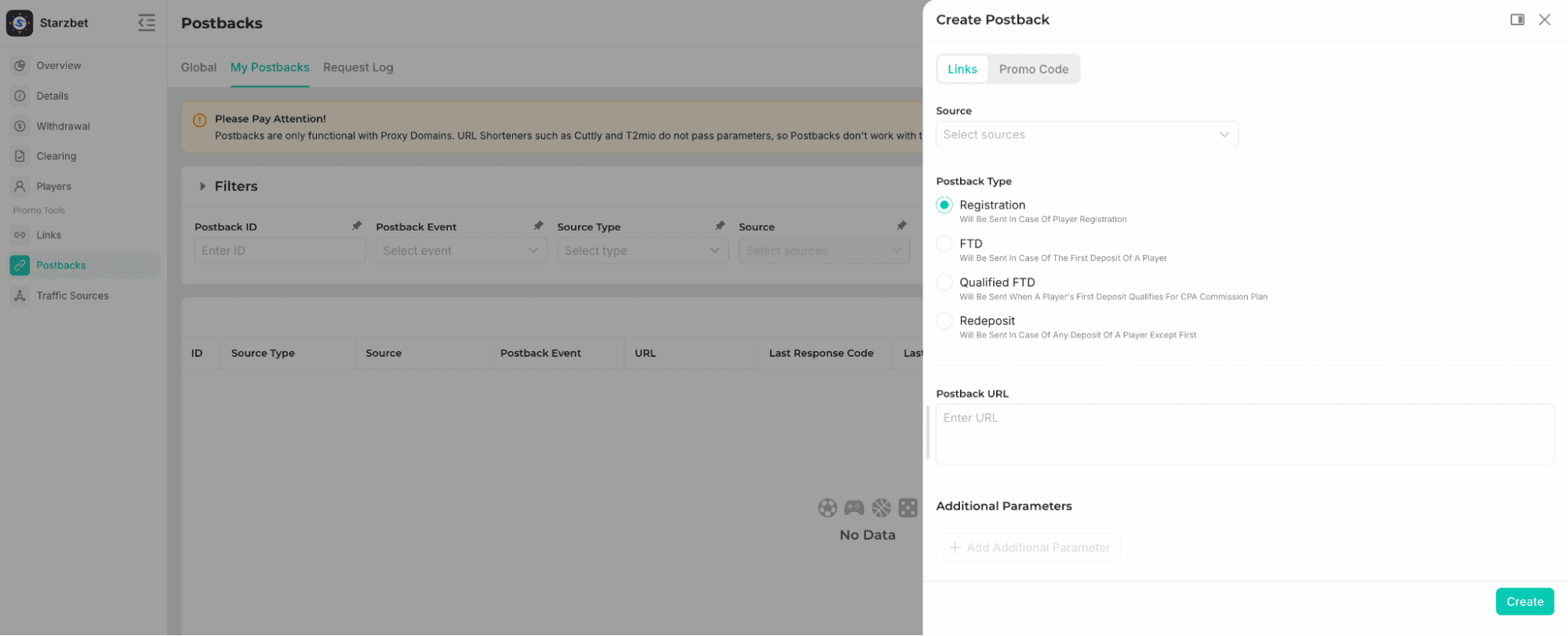Click the Overview sidebar icon
This screenshot has height=636, width=1568.
(x=20, y=66)
